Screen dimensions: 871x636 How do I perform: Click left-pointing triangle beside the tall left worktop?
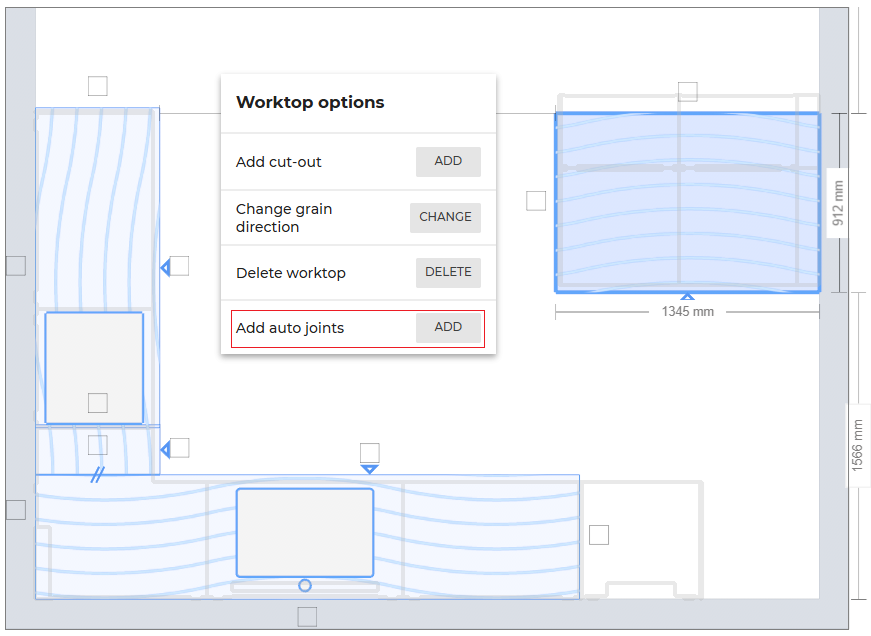point(166,267)
